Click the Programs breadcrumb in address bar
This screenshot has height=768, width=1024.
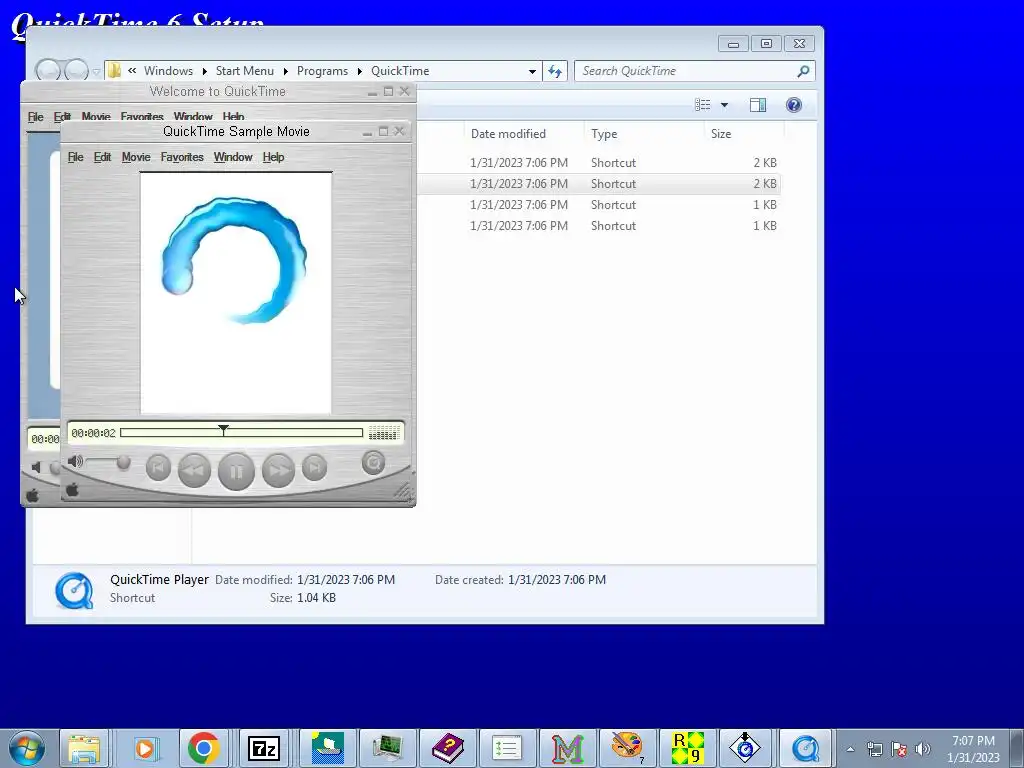tap(323, 71)
